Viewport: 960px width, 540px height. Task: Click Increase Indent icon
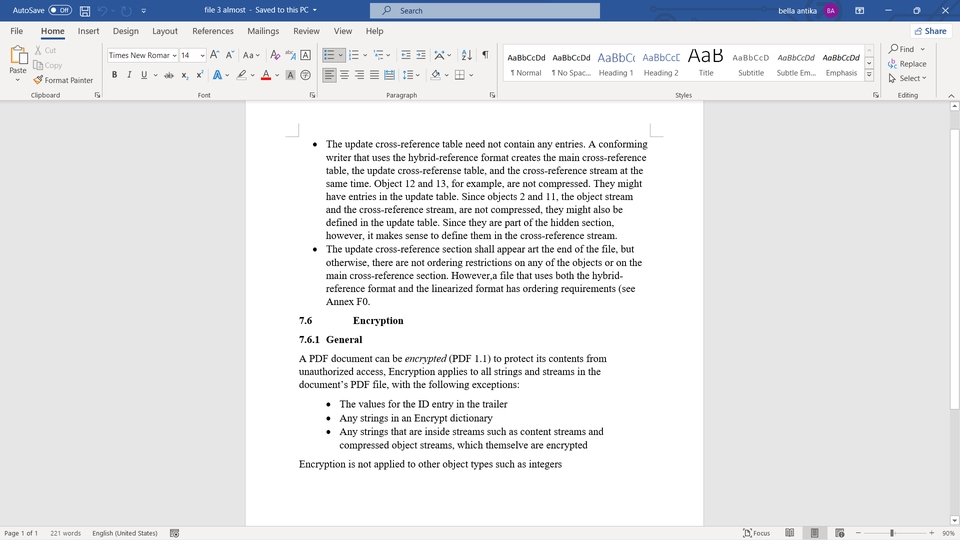[421, 55]
